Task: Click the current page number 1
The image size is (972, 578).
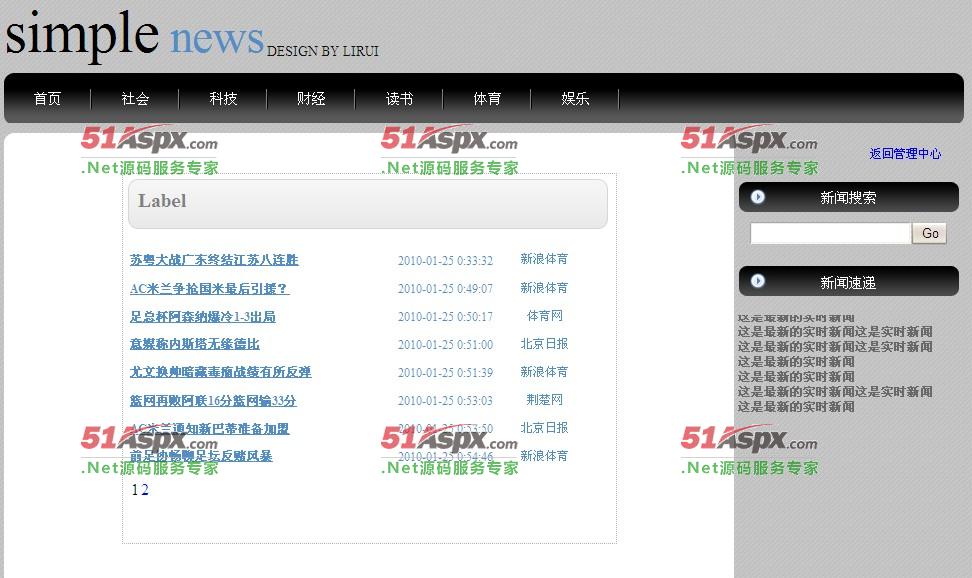Action: click(135, 490)
